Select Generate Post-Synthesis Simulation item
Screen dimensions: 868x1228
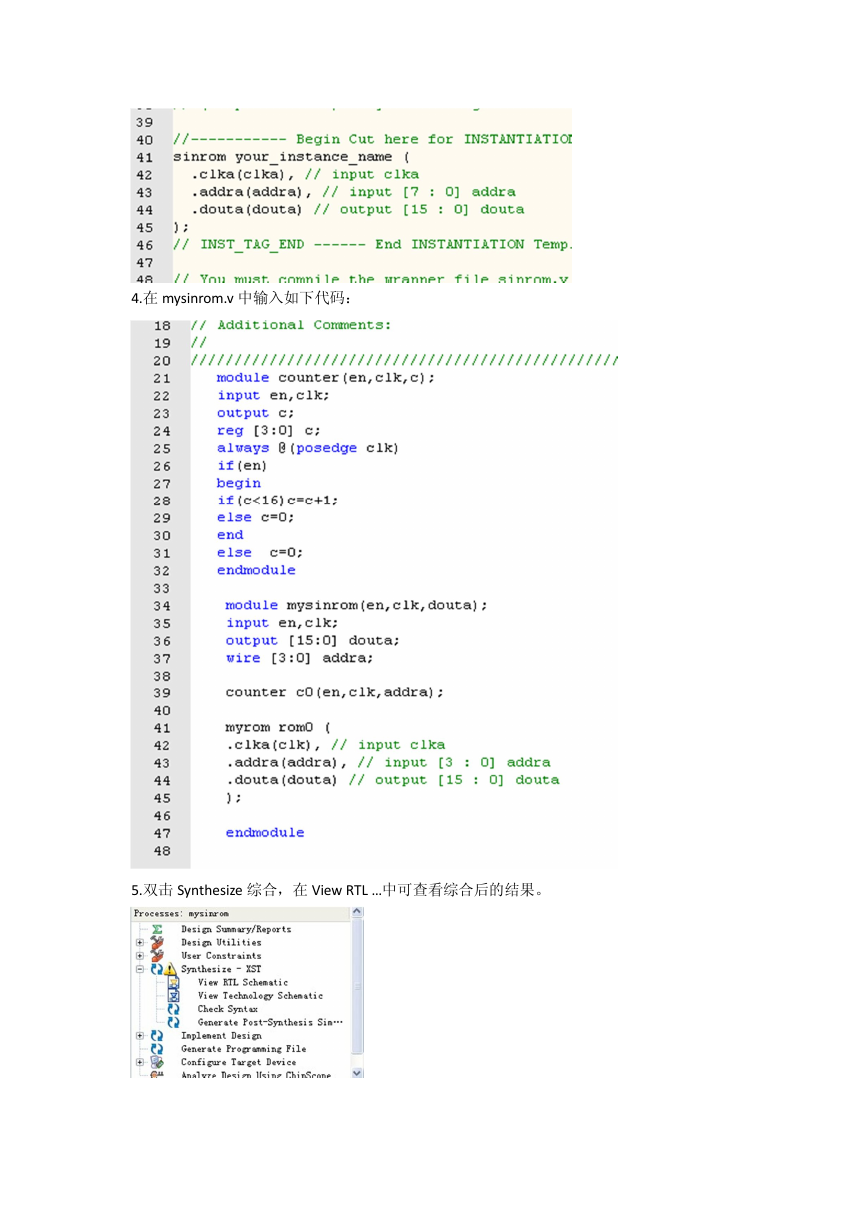click(270, 1022)
